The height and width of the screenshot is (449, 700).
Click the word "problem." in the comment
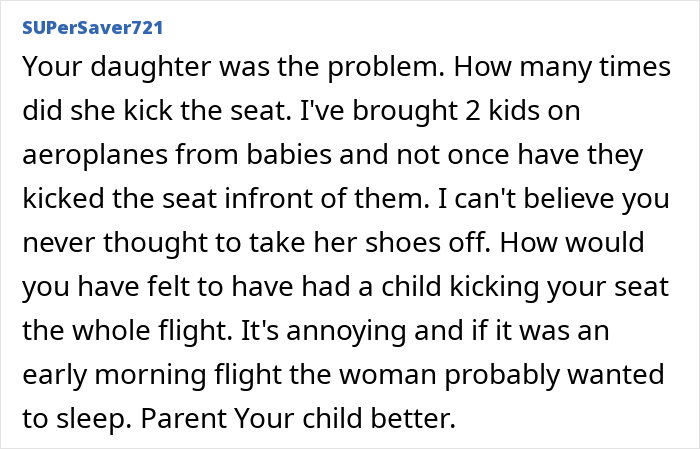coord(386,67)
